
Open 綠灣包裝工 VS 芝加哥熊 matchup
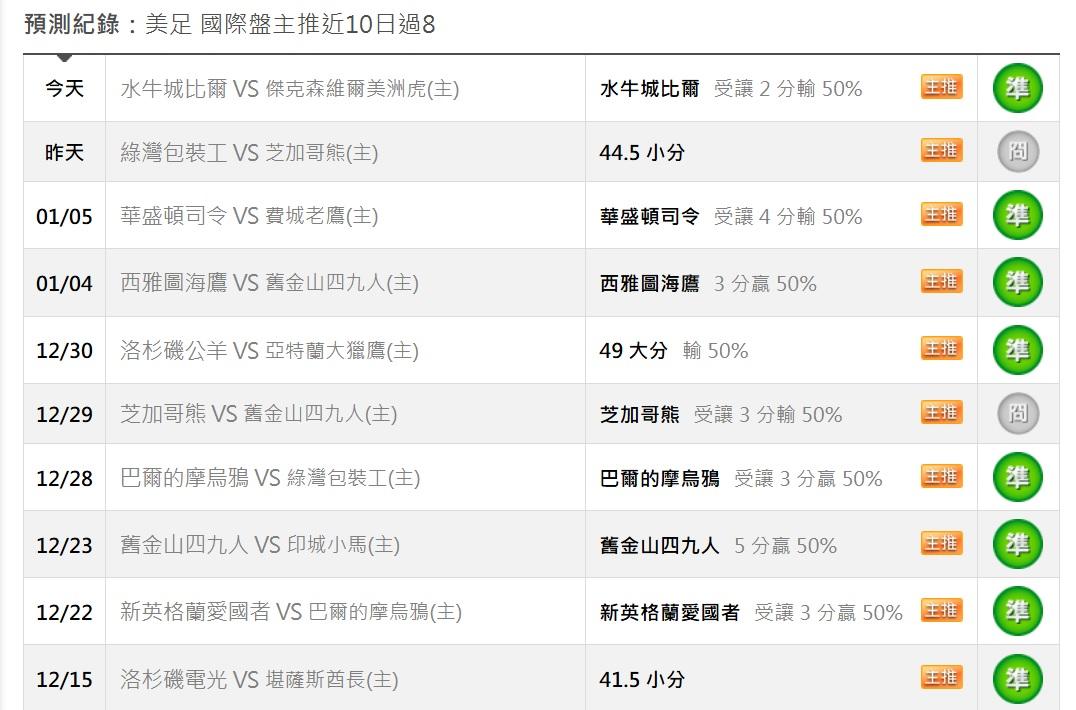249,153
